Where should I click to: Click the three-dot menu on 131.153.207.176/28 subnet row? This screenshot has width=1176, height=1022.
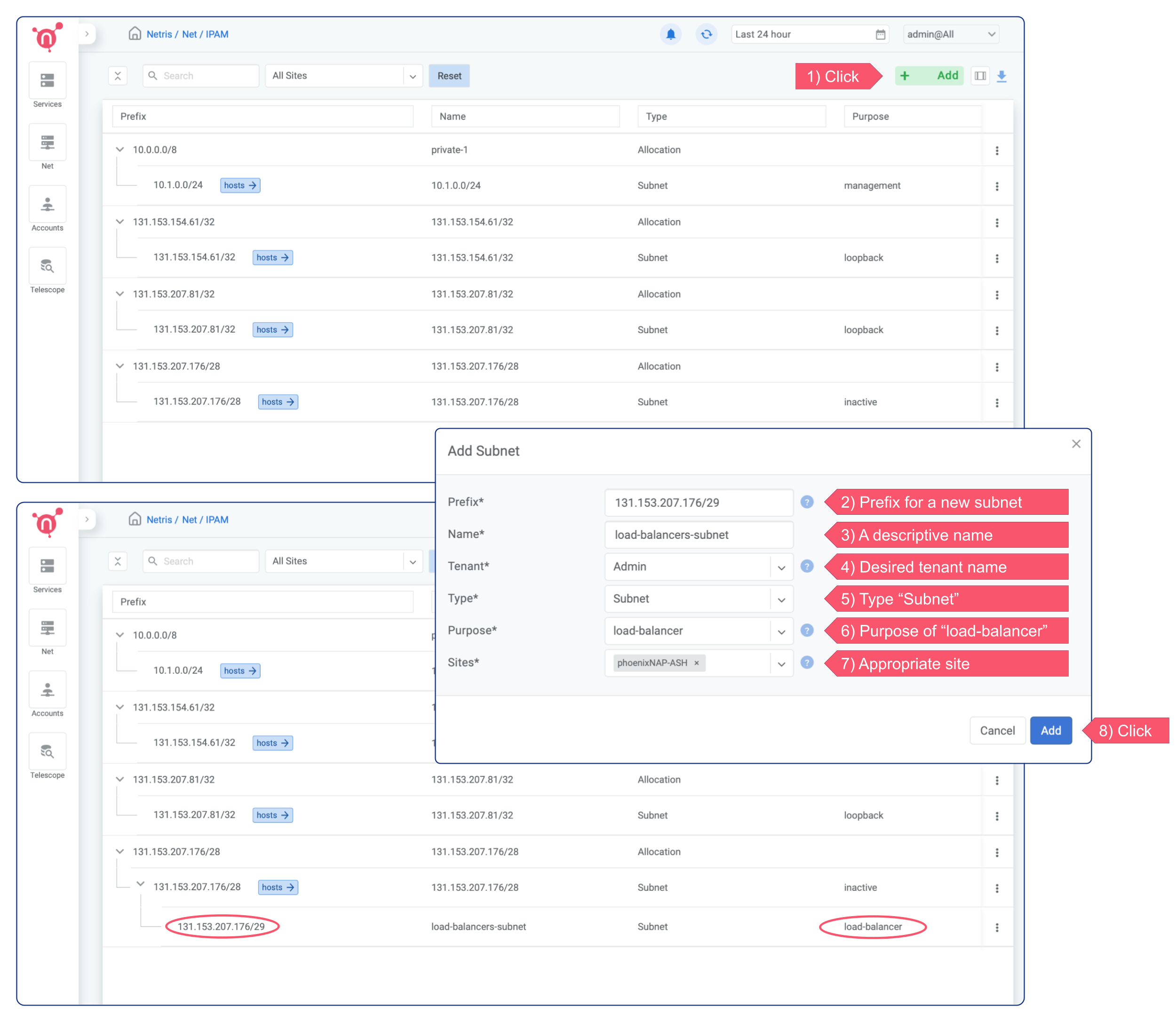tap(997, 402)
